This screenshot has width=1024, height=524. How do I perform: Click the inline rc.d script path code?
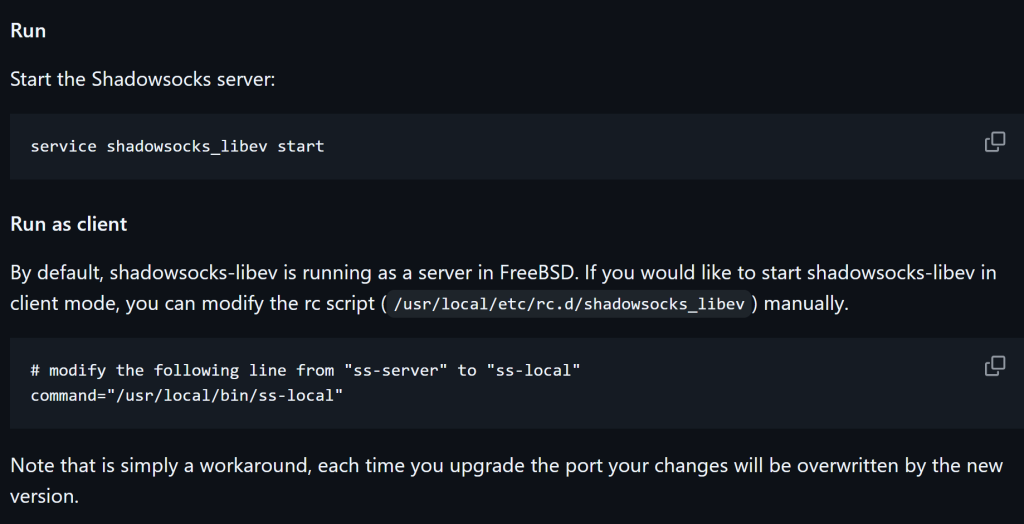tap(567, 304)
